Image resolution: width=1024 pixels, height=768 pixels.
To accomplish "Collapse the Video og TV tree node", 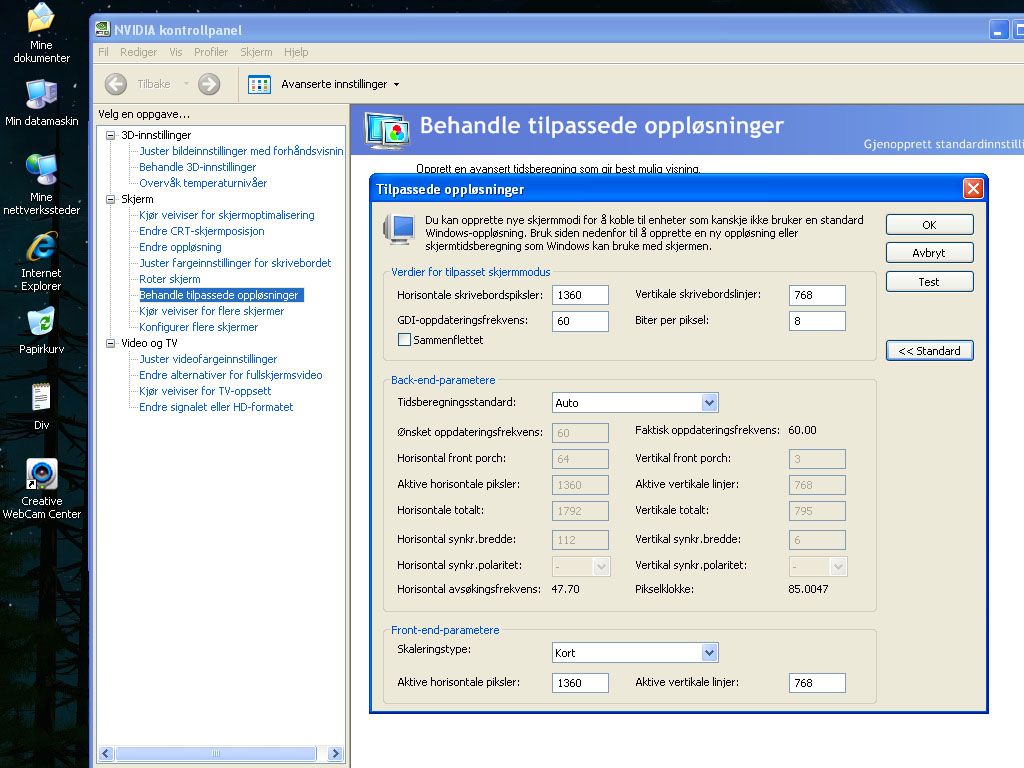I will 110,343.
